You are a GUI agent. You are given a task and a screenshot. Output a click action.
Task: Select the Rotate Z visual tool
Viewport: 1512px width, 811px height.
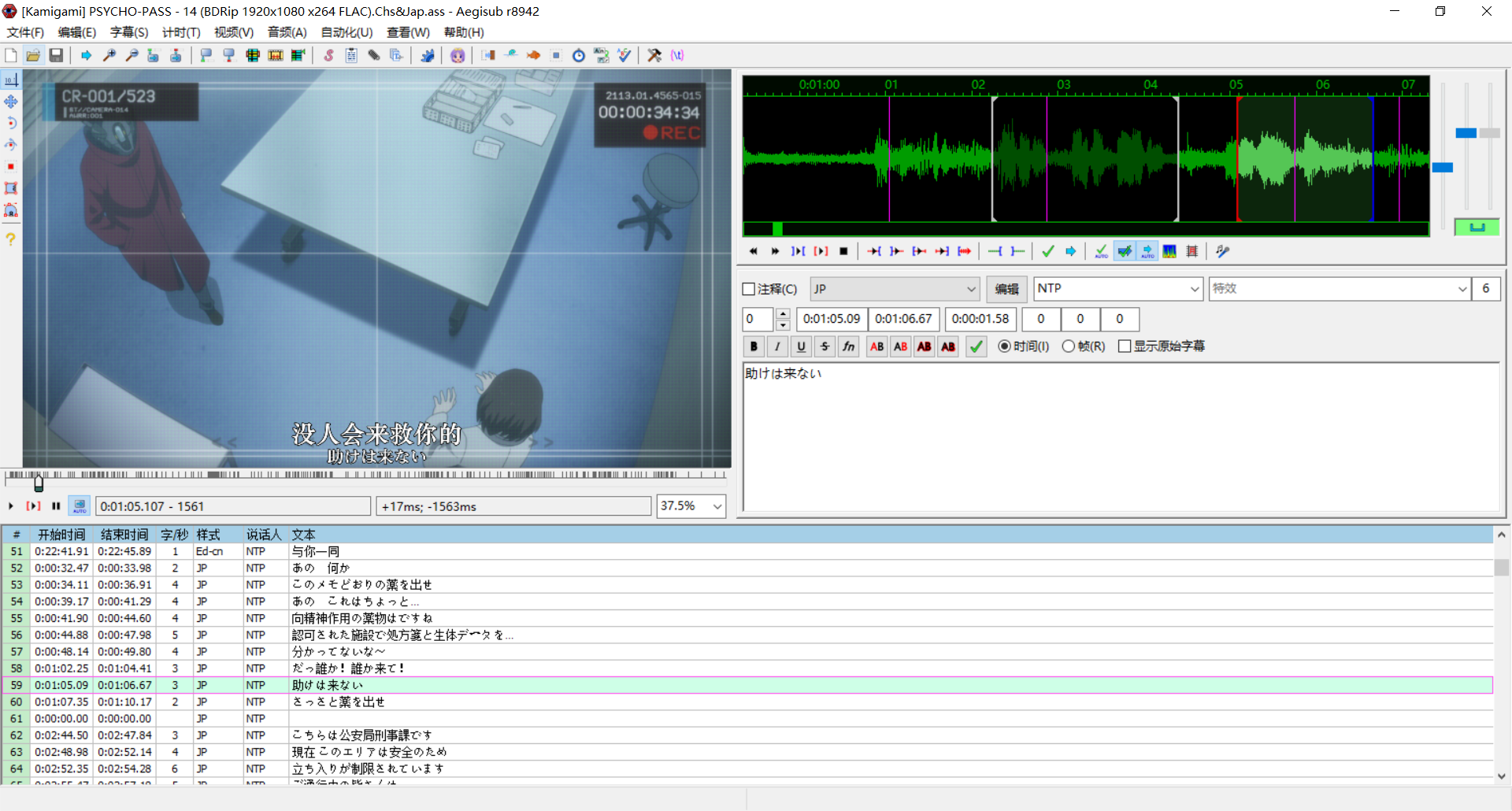pyautogui.click(x=11, y=123)
